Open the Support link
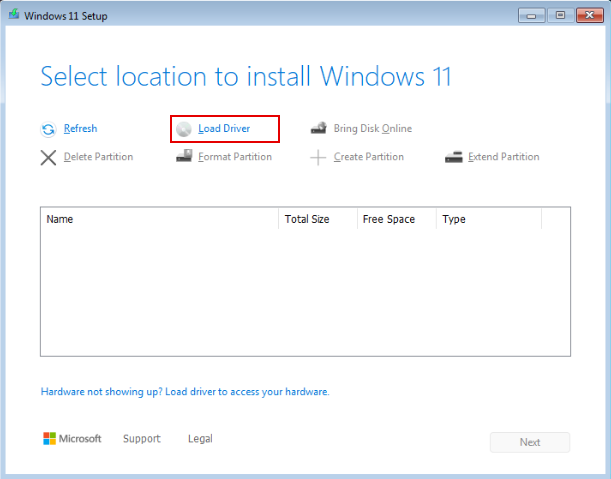 (141, 439)
